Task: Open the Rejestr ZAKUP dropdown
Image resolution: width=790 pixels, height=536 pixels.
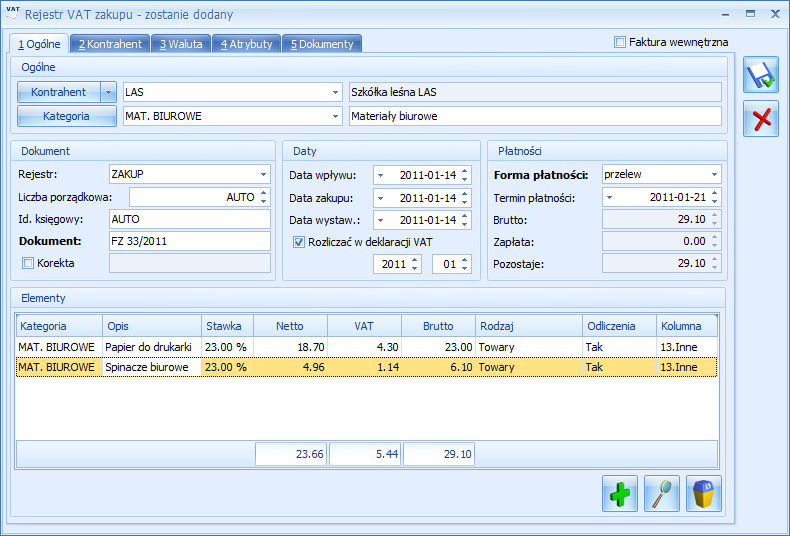Action: tap(264, 174)
